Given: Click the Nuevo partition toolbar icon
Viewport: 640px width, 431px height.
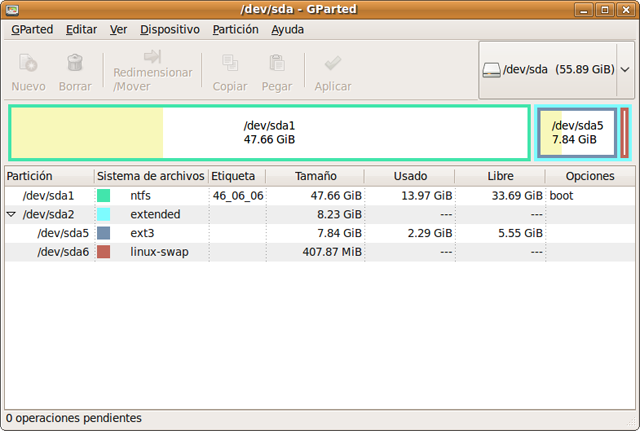Looking at the screenshot, I should point(28,64).
